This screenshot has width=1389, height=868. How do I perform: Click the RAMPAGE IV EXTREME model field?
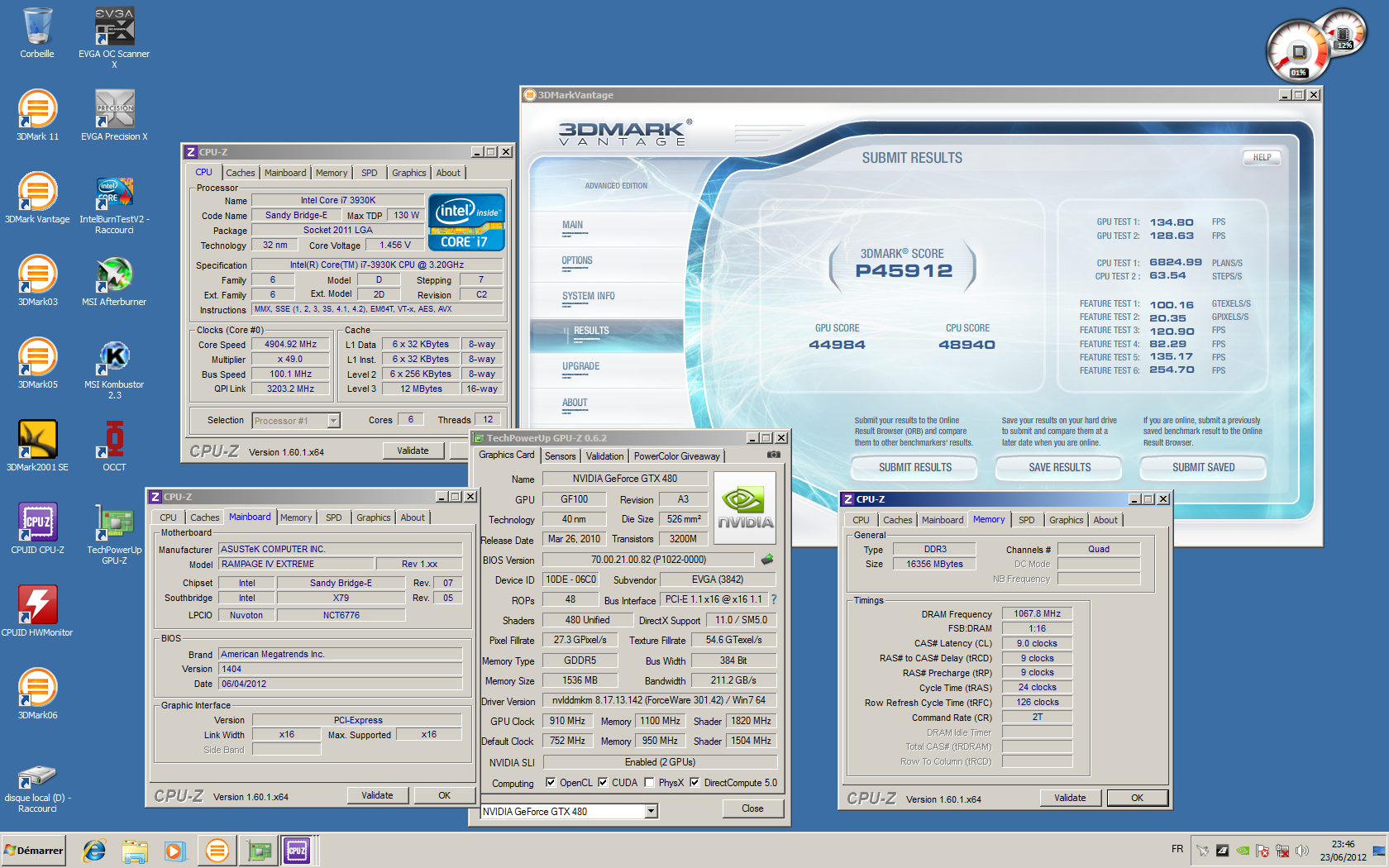[x=295, y=564]
